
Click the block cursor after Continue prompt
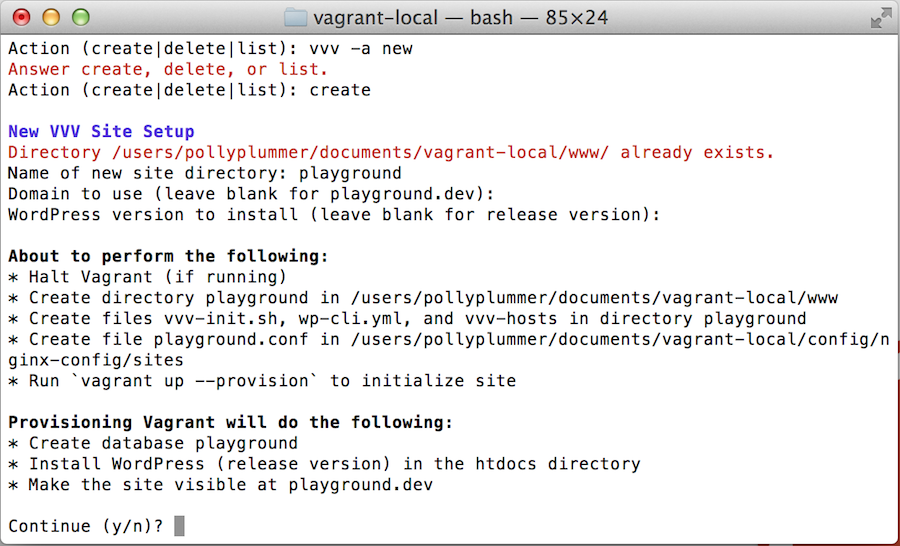(179, 526)
